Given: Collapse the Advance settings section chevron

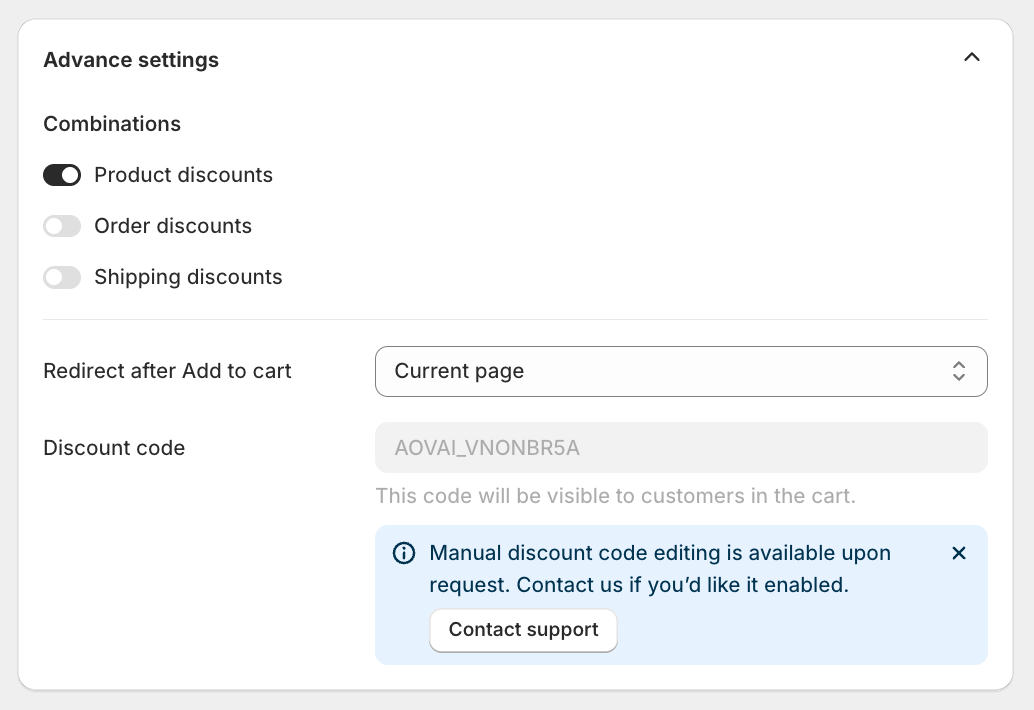Looking at the screenshot, I should (x=971, y=58).
